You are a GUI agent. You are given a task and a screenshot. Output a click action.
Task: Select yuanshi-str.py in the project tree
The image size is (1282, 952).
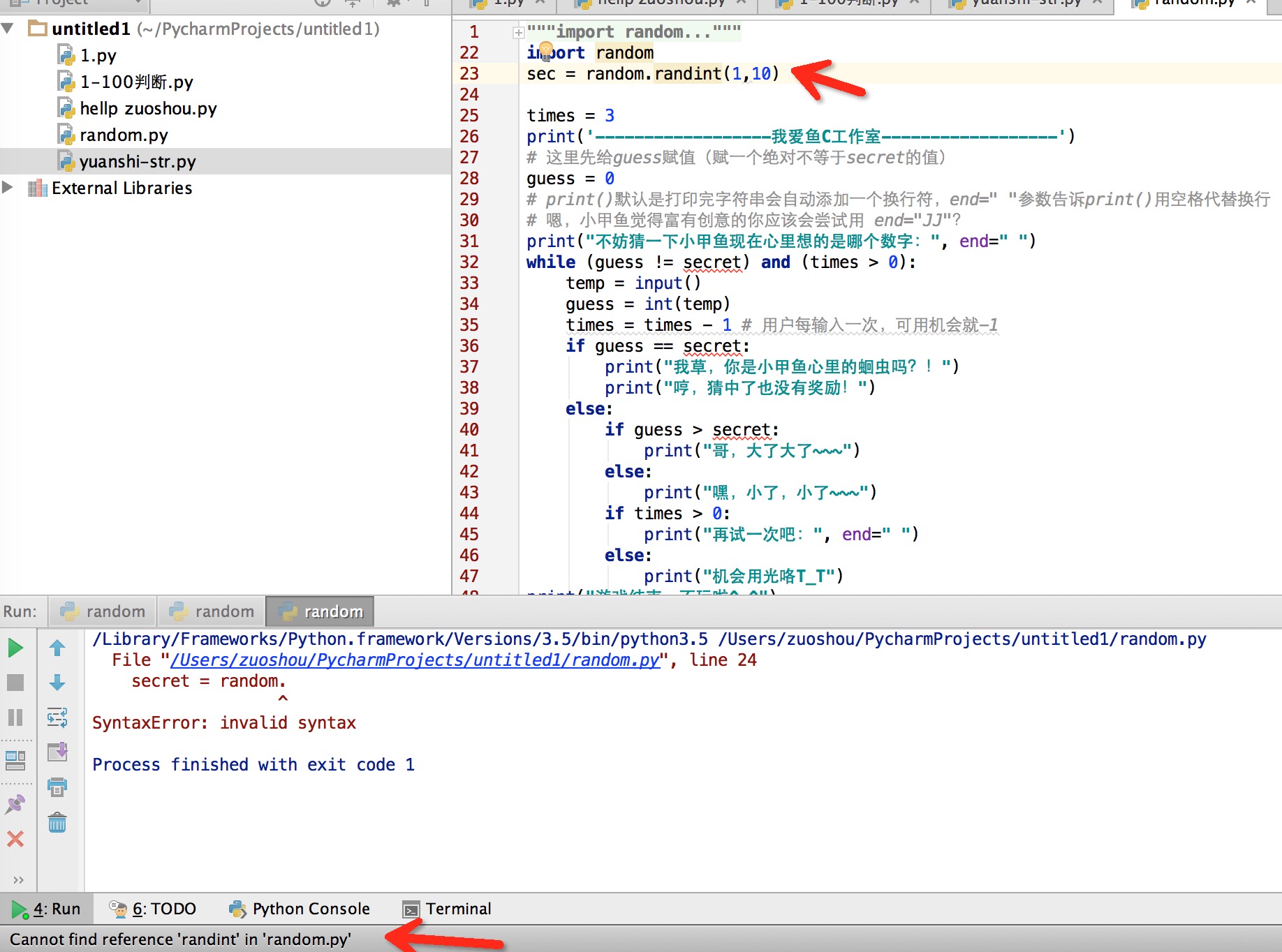pos(138,161)
